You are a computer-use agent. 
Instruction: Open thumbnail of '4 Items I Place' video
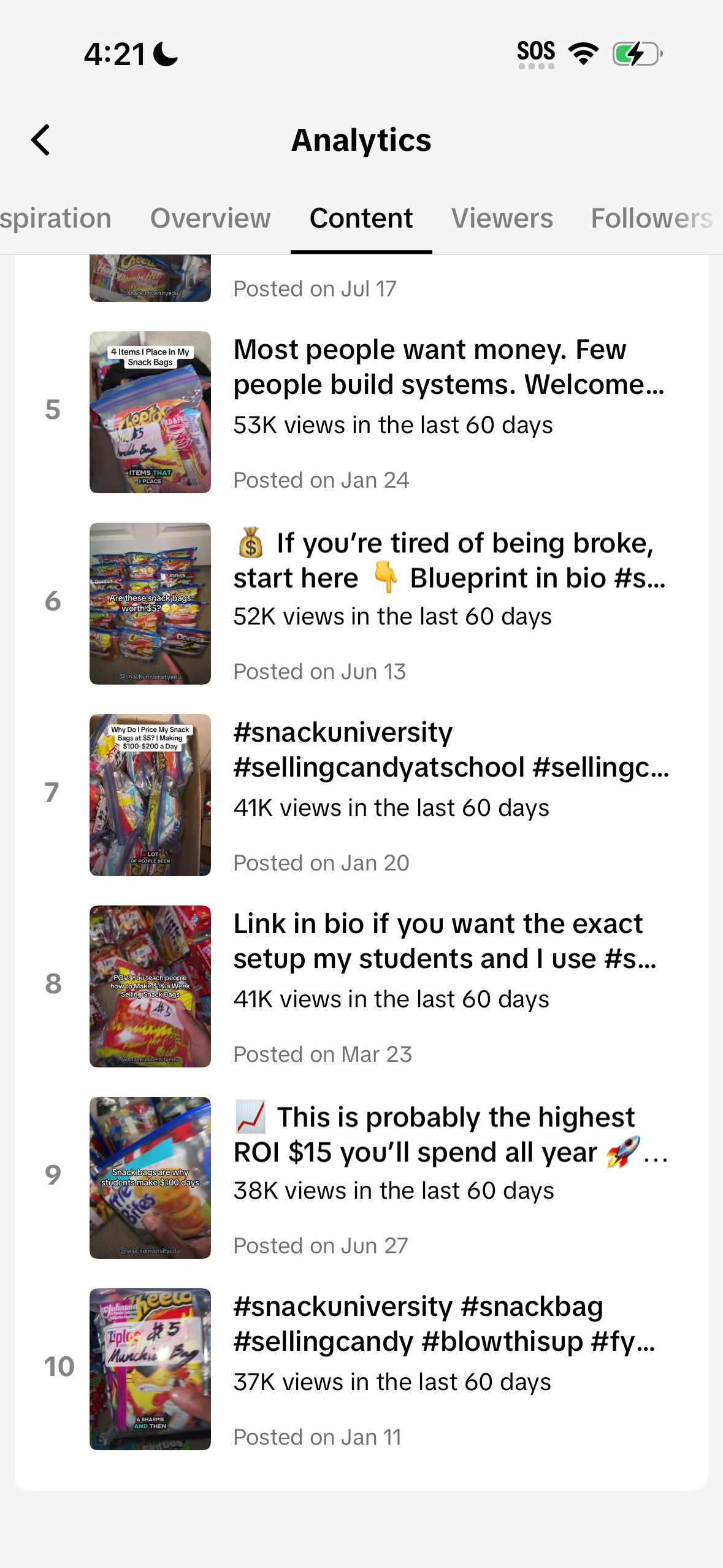point(150,412)
